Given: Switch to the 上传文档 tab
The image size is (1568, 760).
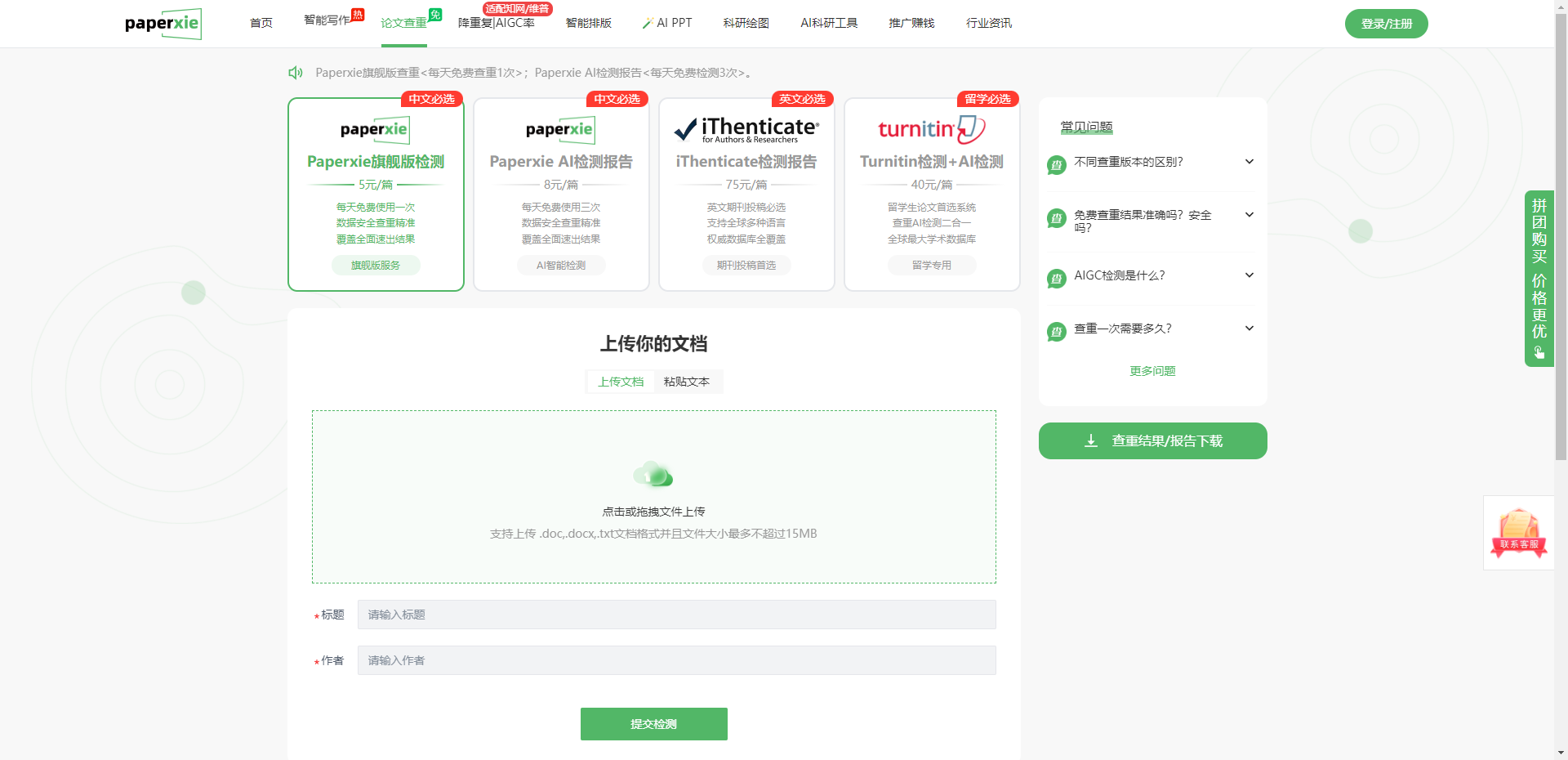Looking at the screenshot, I should coord(621,382).
